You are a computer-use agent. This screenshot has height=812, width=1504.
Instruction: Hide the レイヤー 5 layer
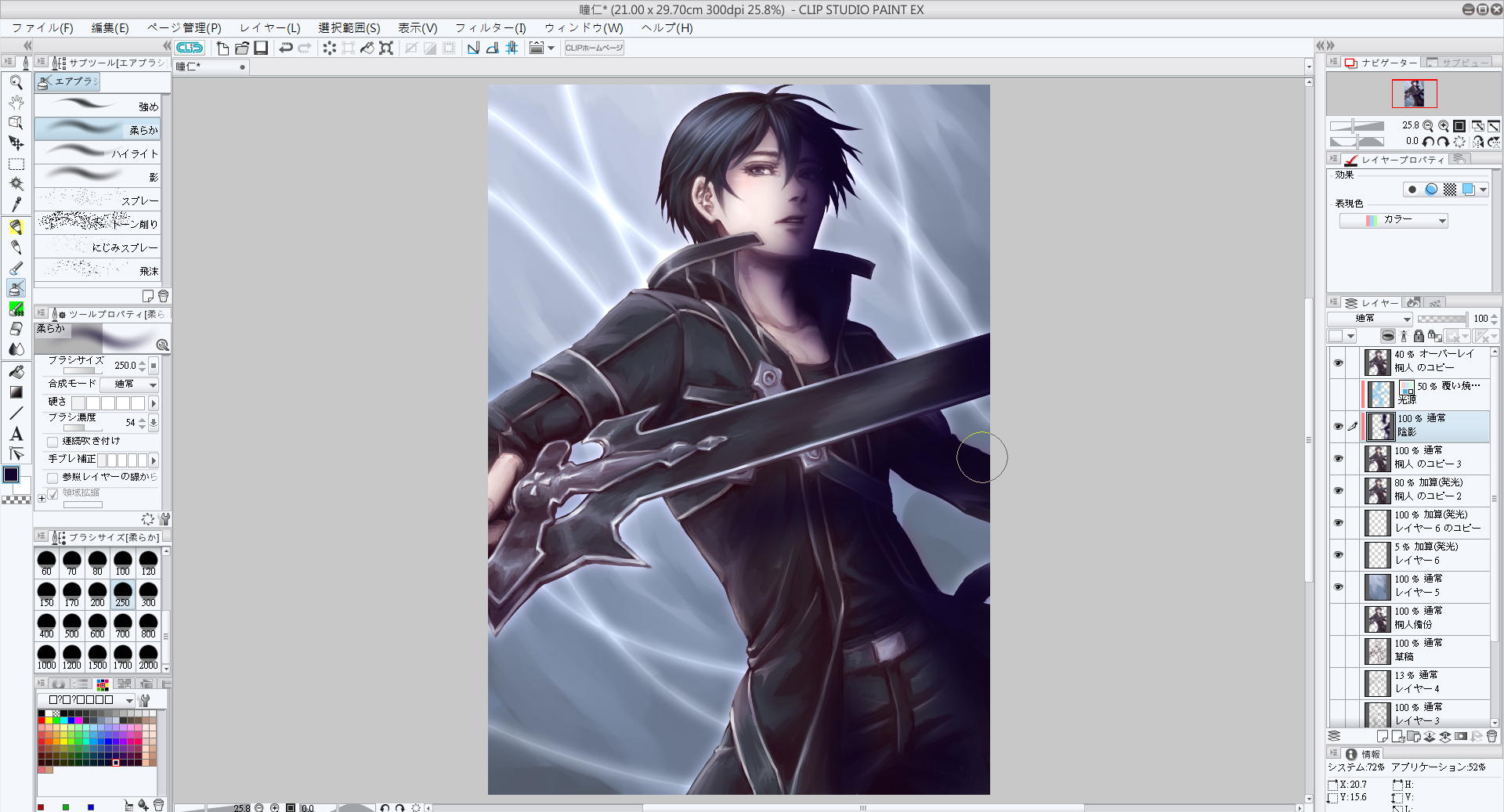point(1339,587)
